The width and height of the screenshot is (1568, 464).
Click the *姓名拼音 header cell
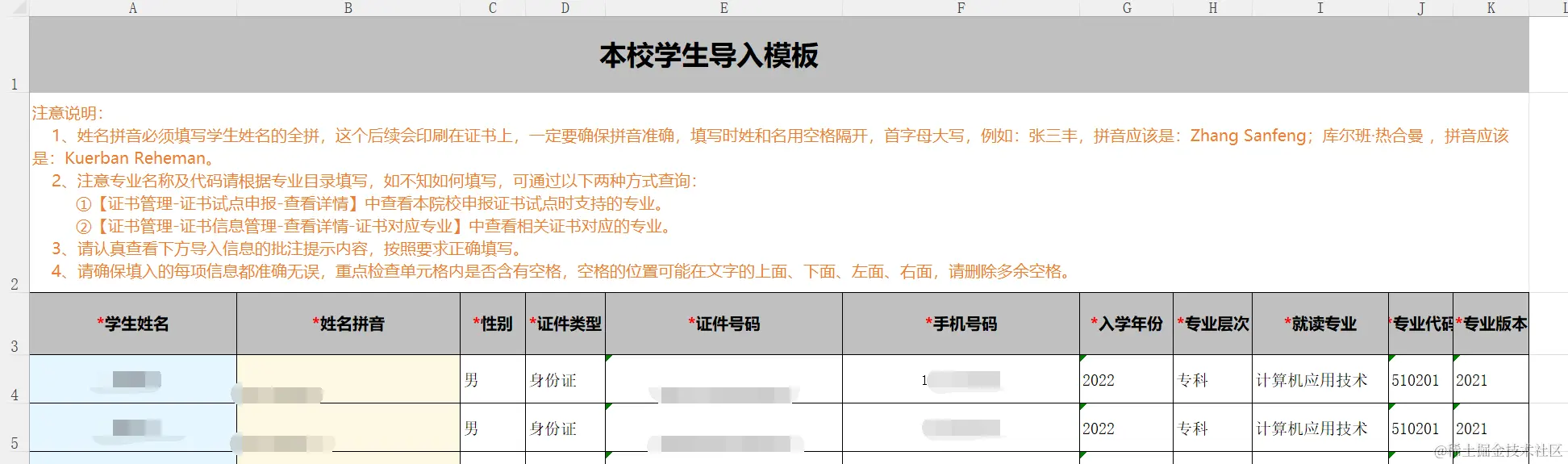point(348,324)
